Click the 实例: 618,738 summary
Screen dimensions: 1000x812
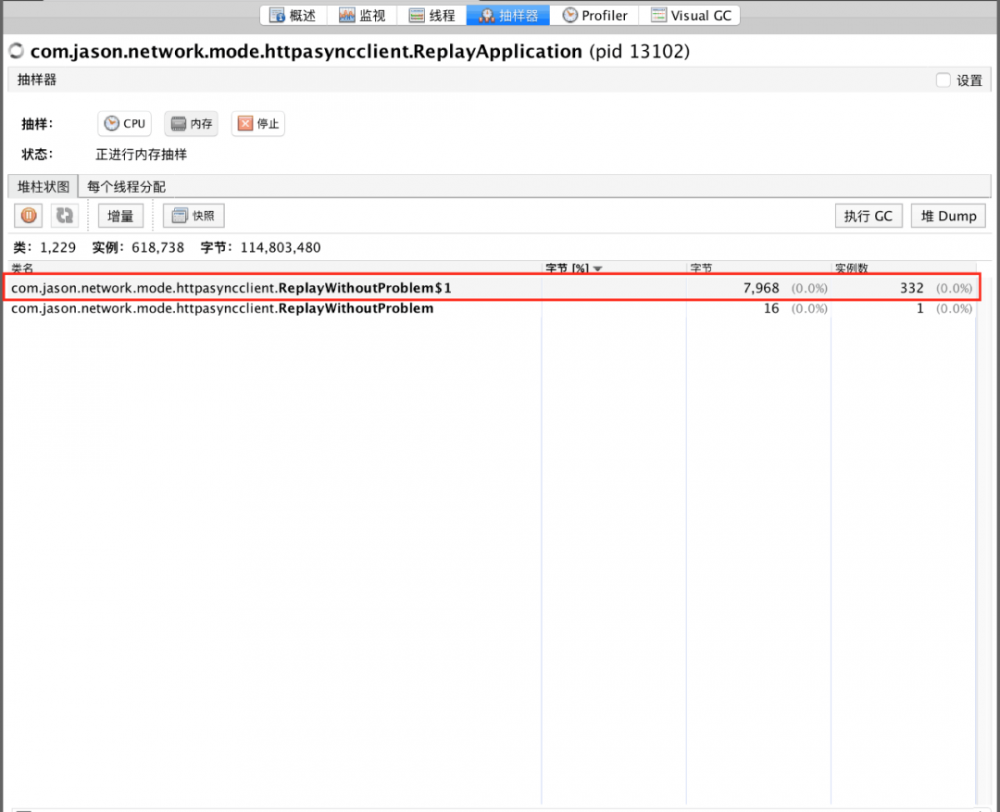138,247
